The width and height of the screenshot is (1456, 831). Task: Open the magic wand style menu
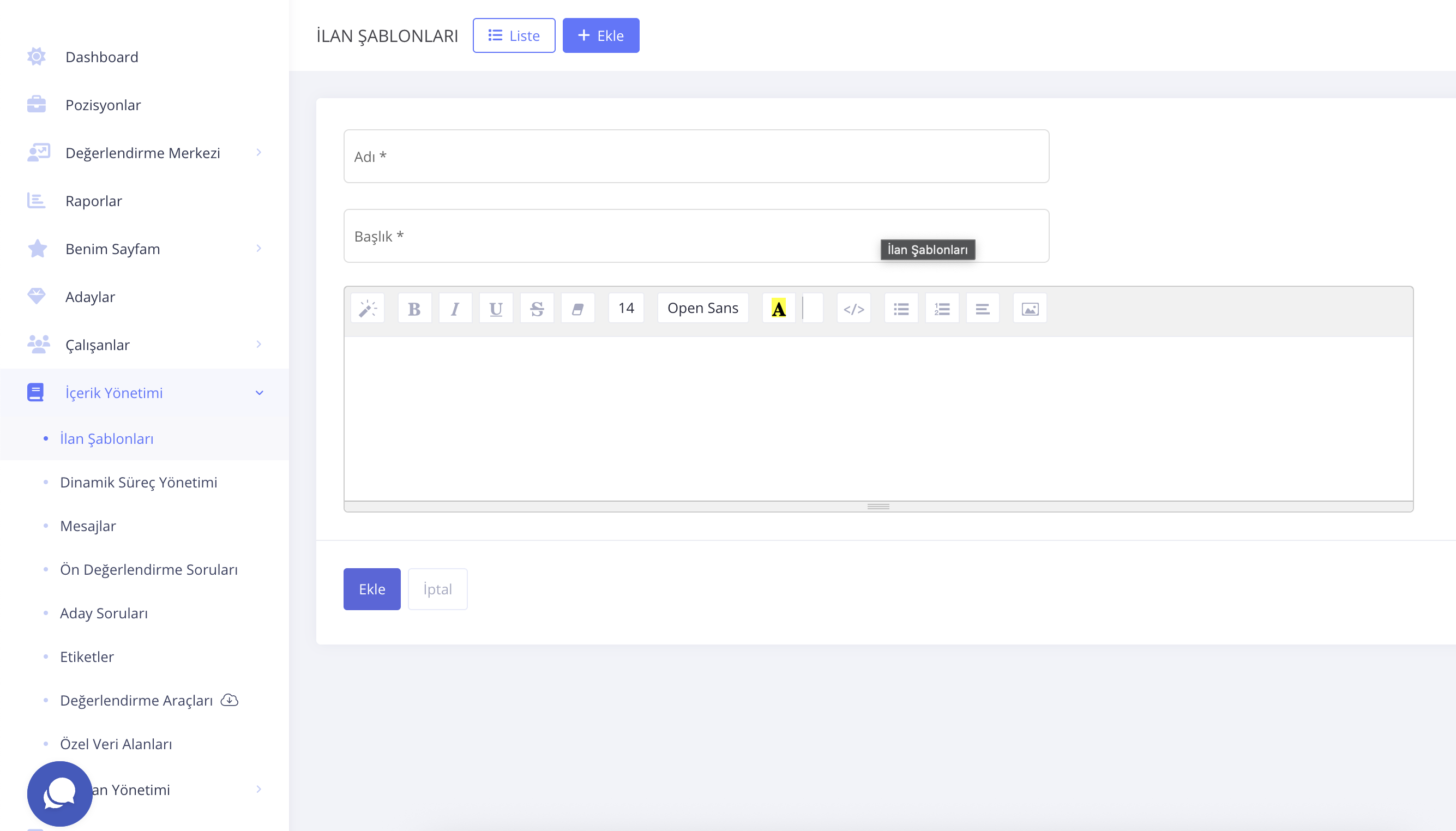368,309
